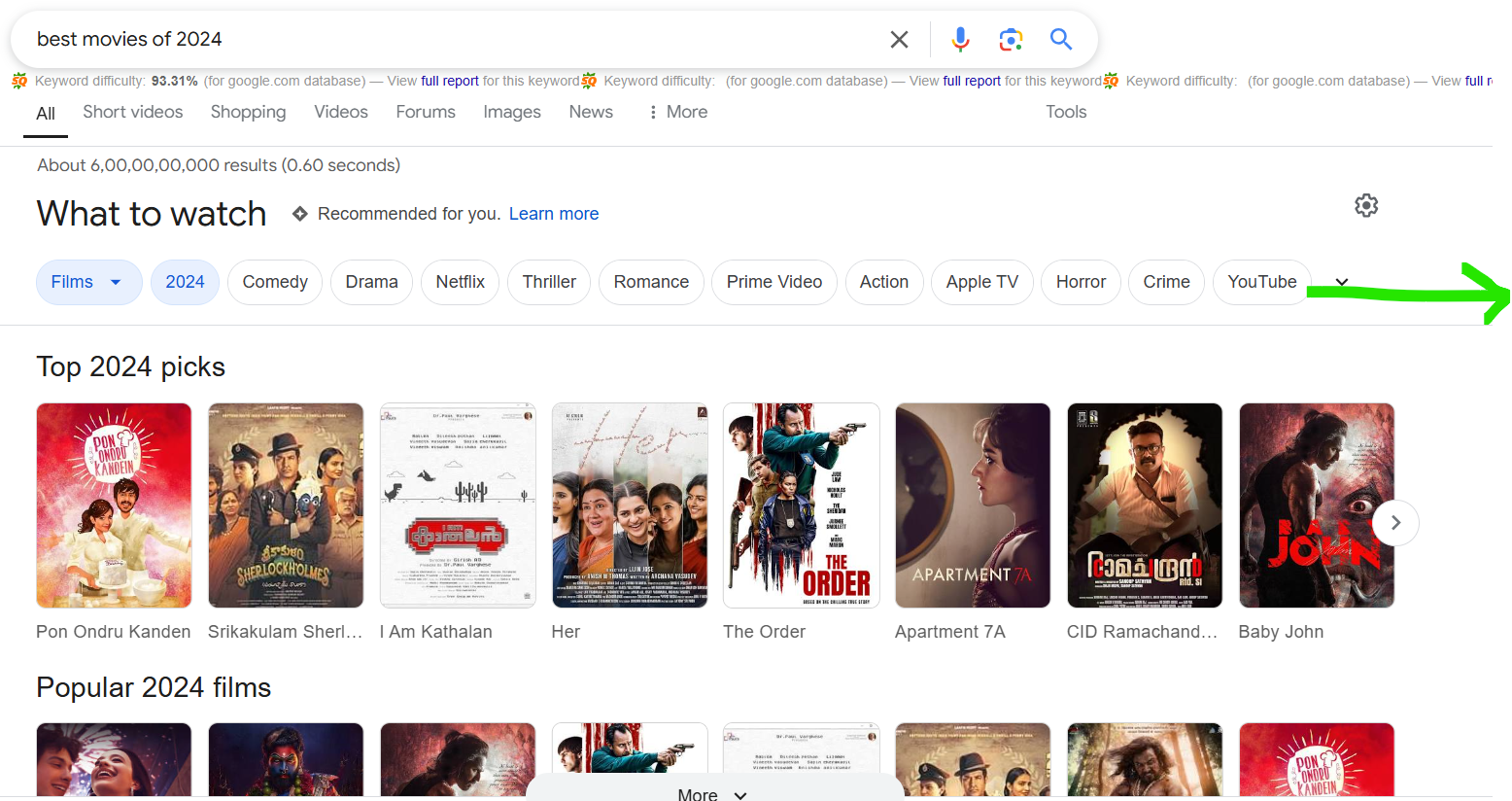1512x801 pixels.
Task: Switch to the All results tab
Action: pyautogui.click(x=46, y=114)
